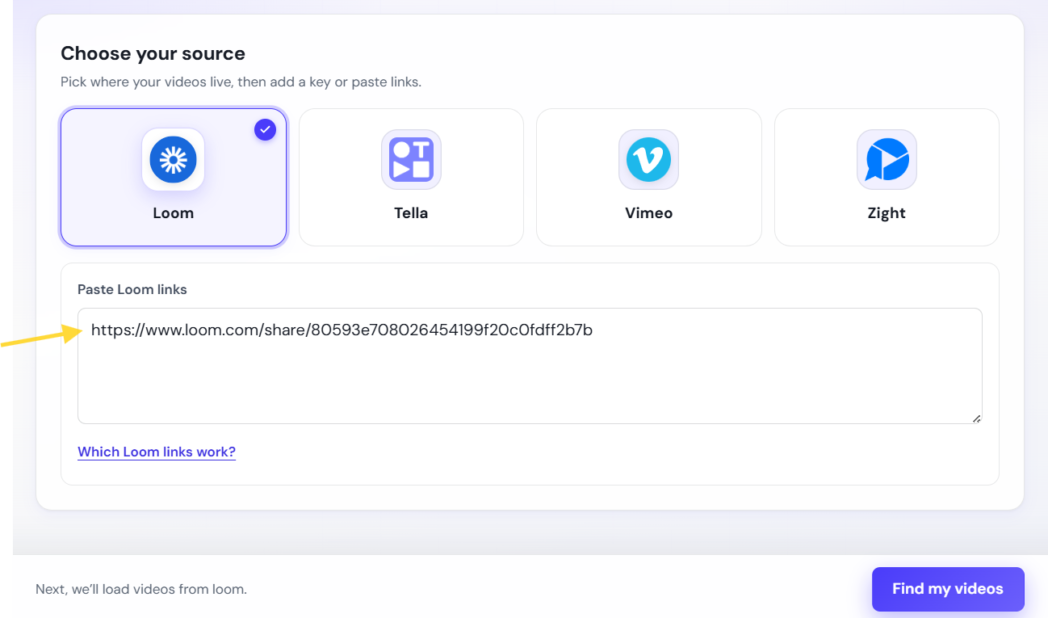This screenshot has width=1048, height=618.
Task: Select the Tella logo icon
Action: (411, 160)
